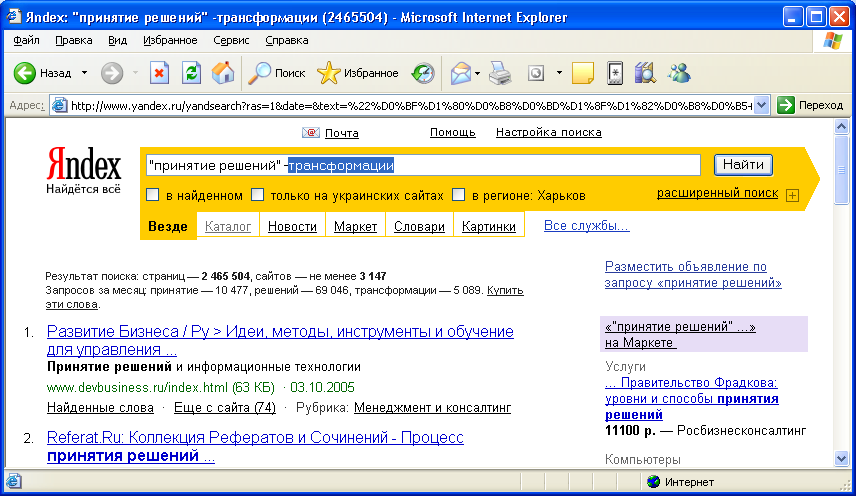This screenshot has height=496, width=856.
Task: Click the Найденные слова link
Action: [100, 408]
